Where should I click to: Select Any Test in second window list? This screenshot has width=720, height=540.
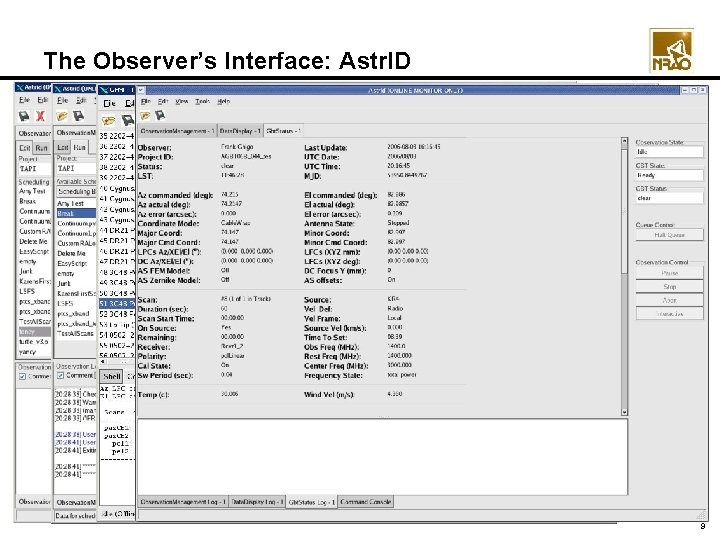(70, 203)
